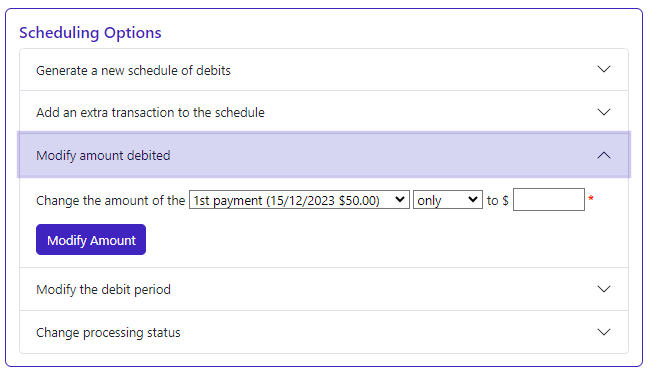
Task: Click the chevron icon for Add an extra transaction
Action: point(604,112)
